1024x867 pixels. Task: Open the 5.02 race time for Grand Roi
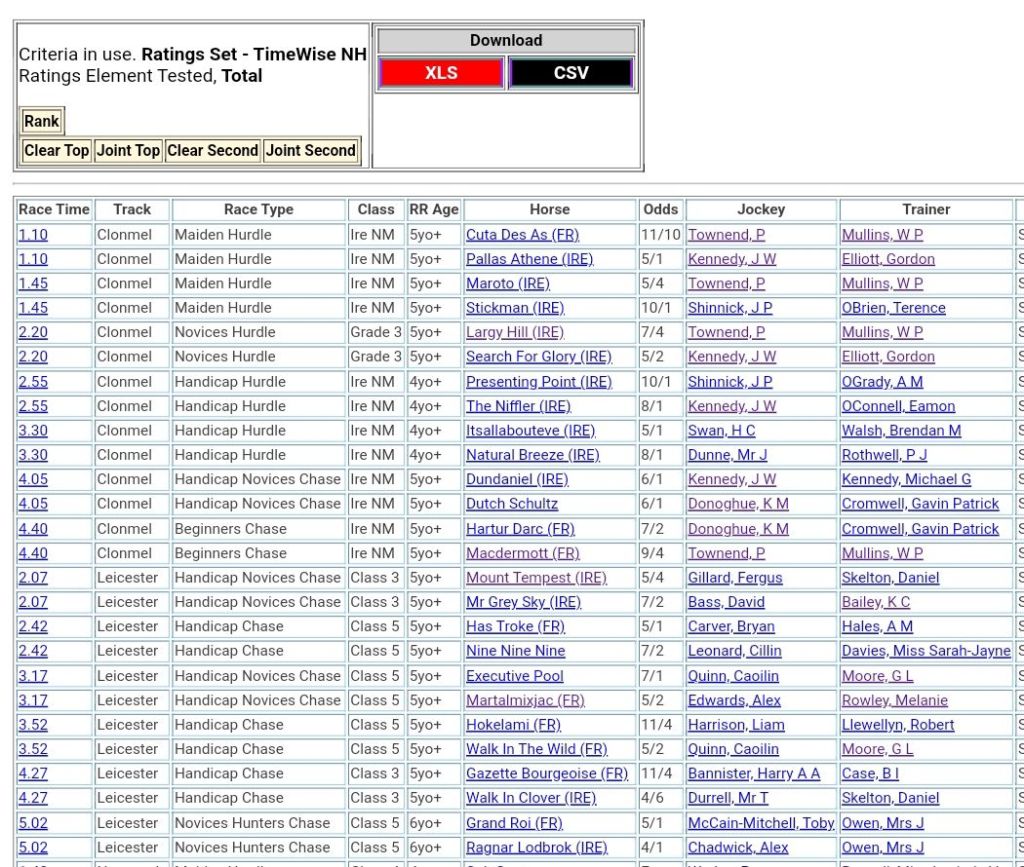32,823
